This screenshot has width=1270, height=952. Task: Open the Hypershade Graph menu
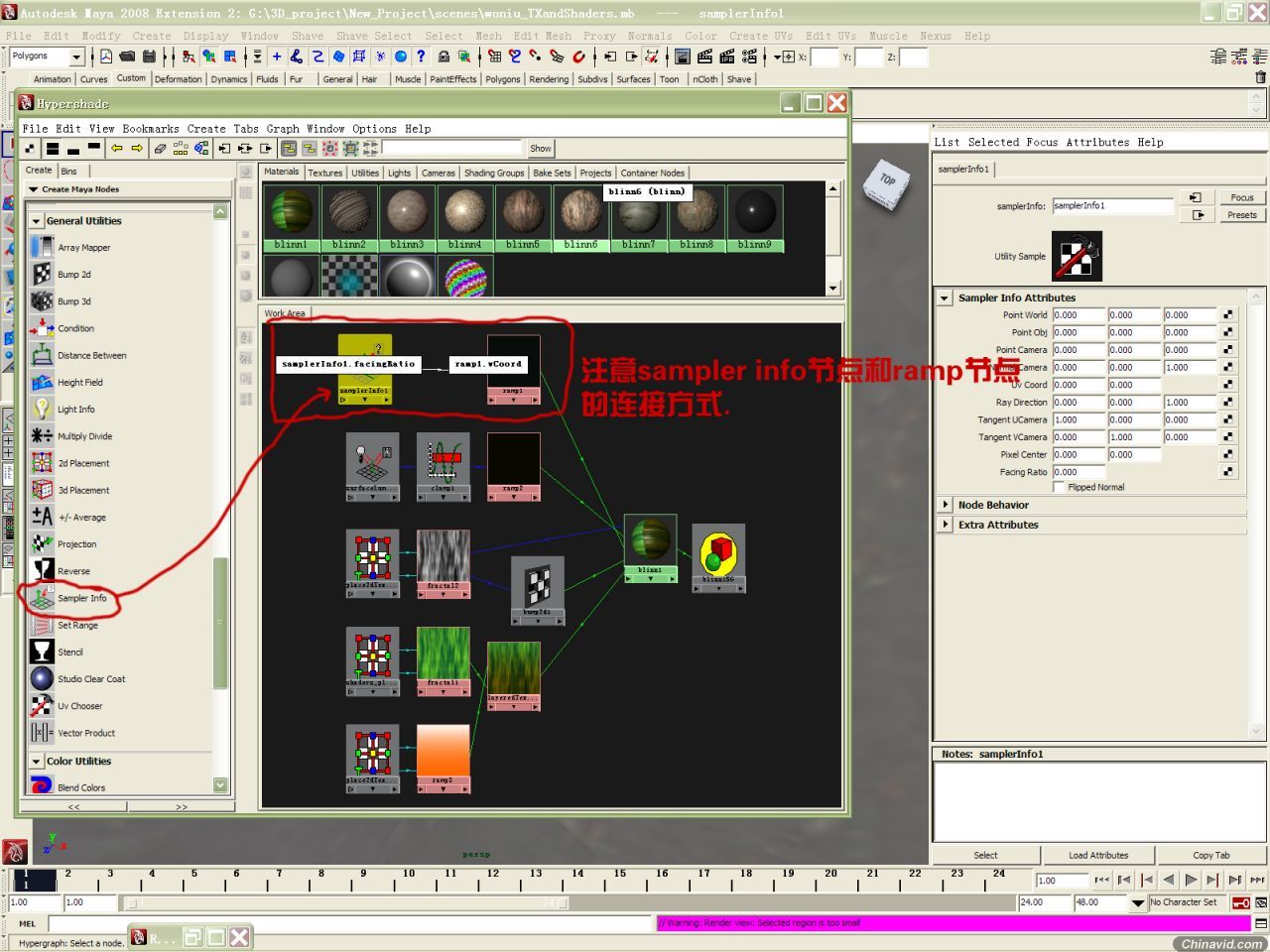coord(282,128)
